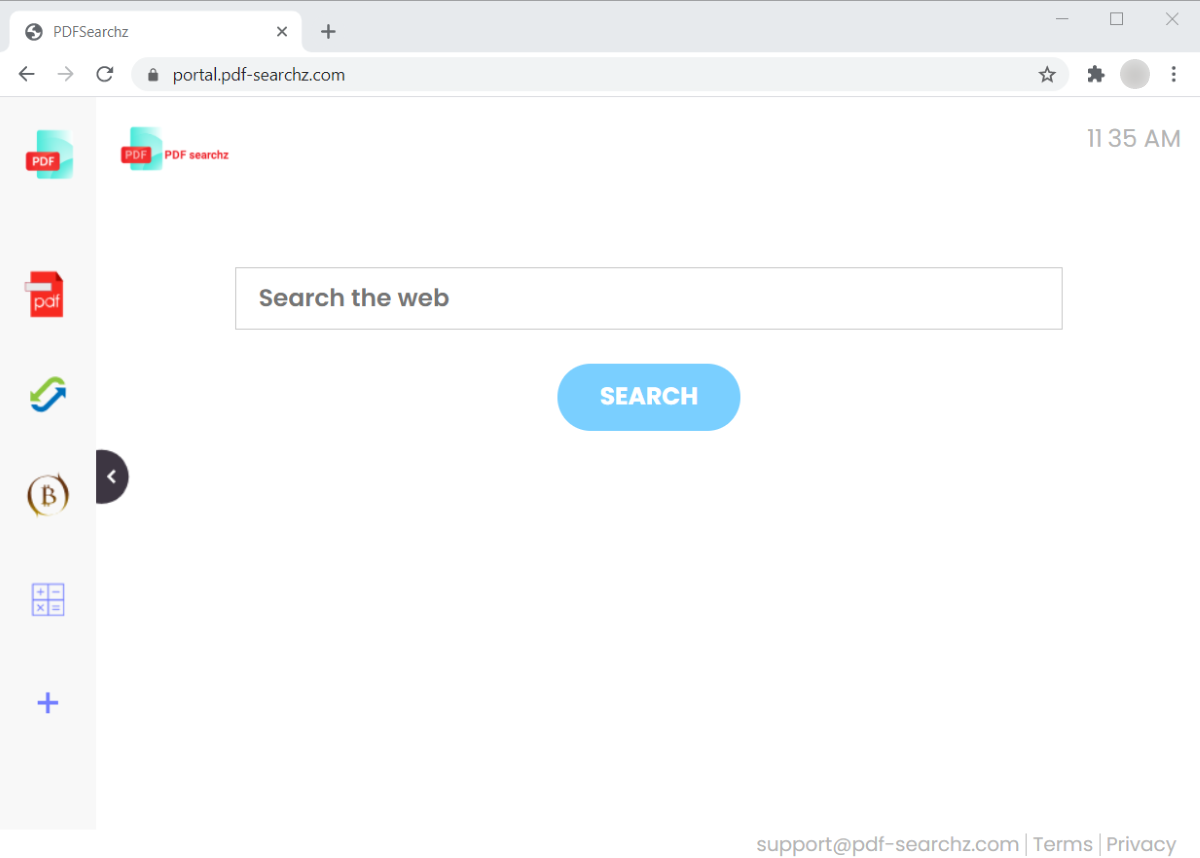Launch the calculator widget icon
1200x858 pixels.
point(47,599)
